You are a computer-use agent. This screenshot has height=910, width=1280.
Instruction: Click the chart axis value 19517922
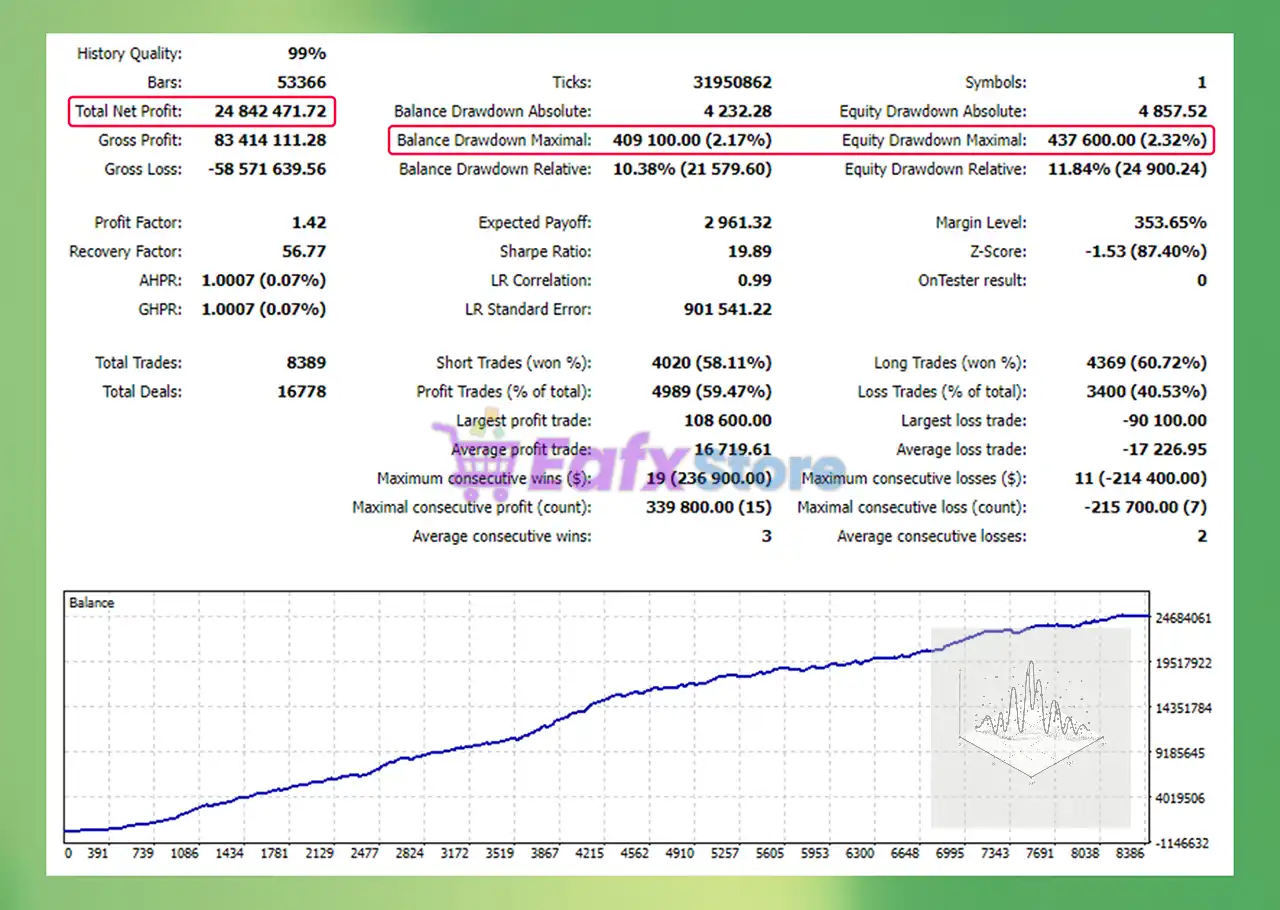point(1184,663)
